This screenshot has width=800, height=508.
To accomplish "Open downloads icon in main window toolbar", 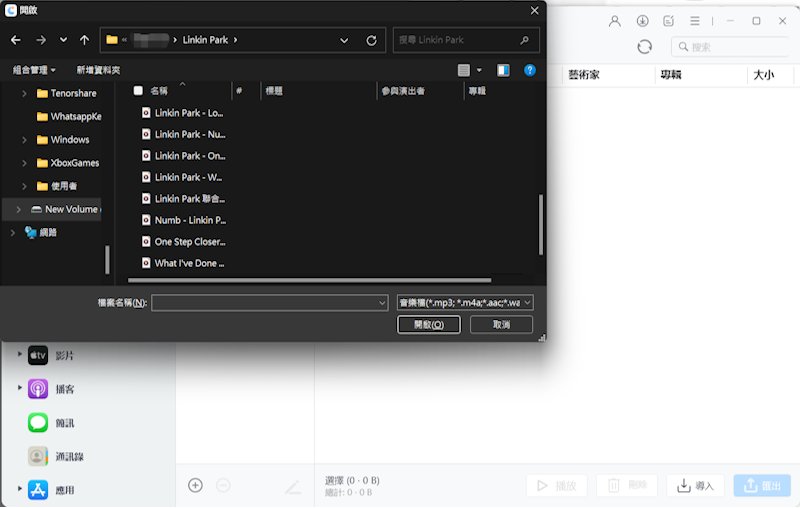I will click(642, 21).
